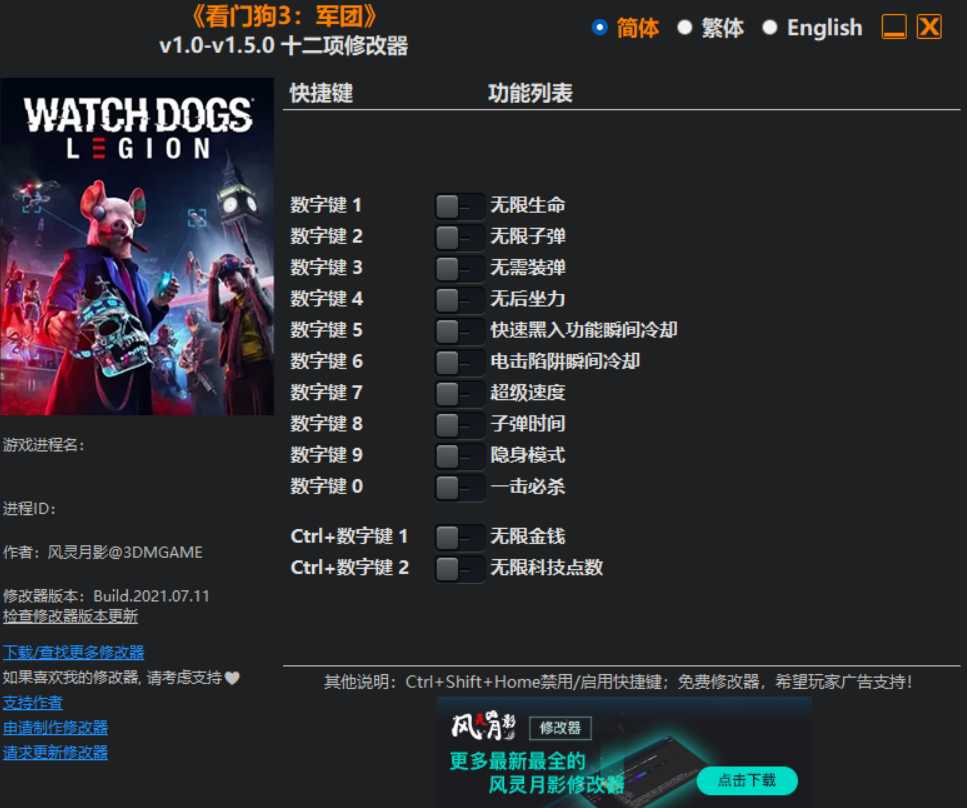Click the 进程ID label

click(x=29, y=509)
